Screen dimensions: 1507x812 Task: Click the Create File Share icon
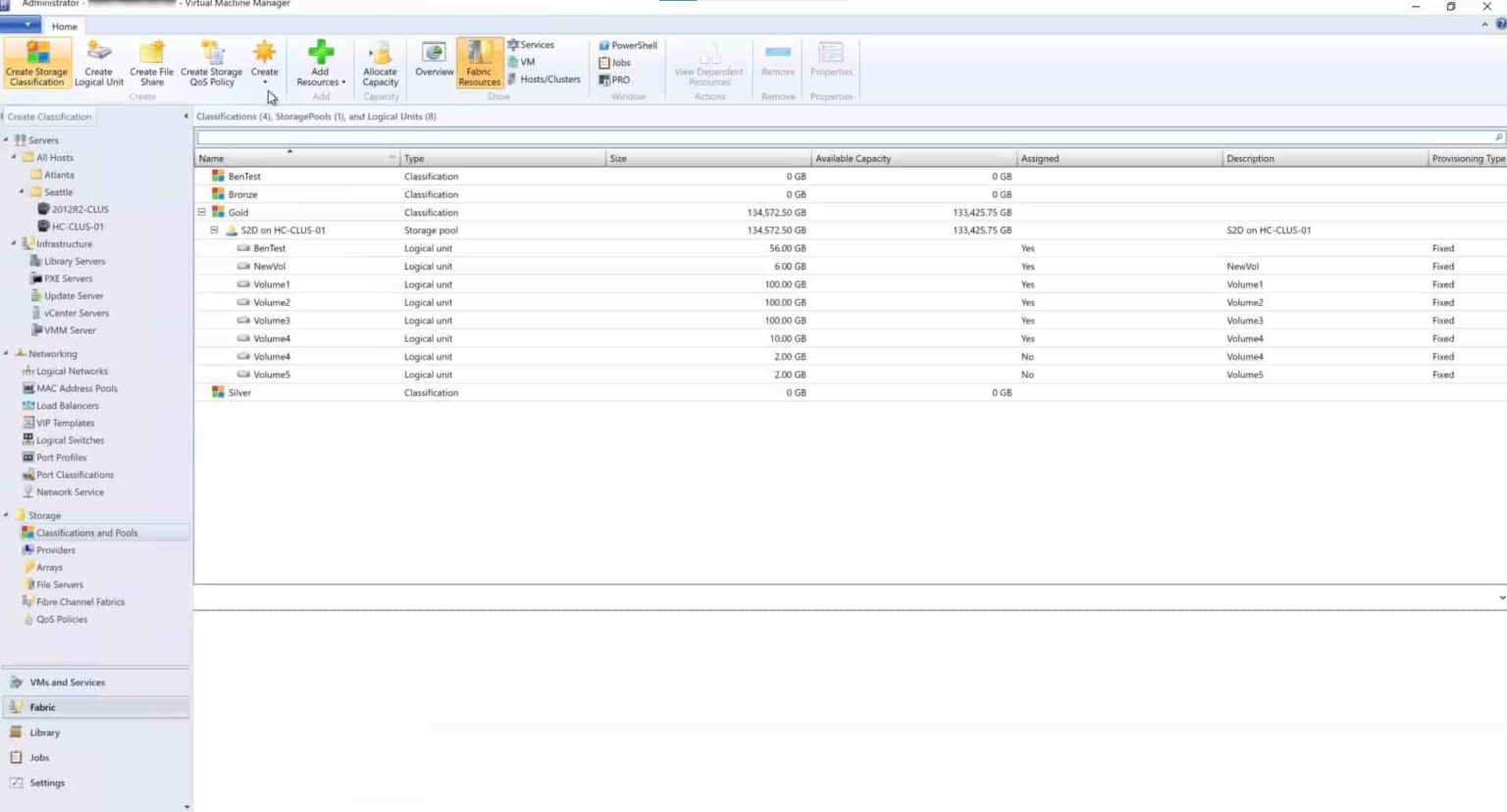(151, 61)
